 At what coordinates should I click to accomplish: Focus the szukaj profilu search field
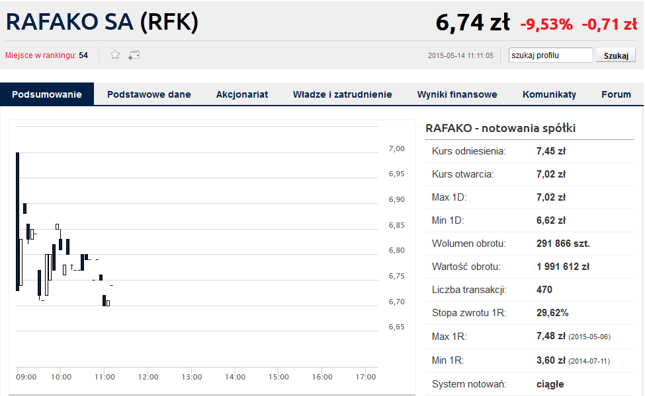551,55
